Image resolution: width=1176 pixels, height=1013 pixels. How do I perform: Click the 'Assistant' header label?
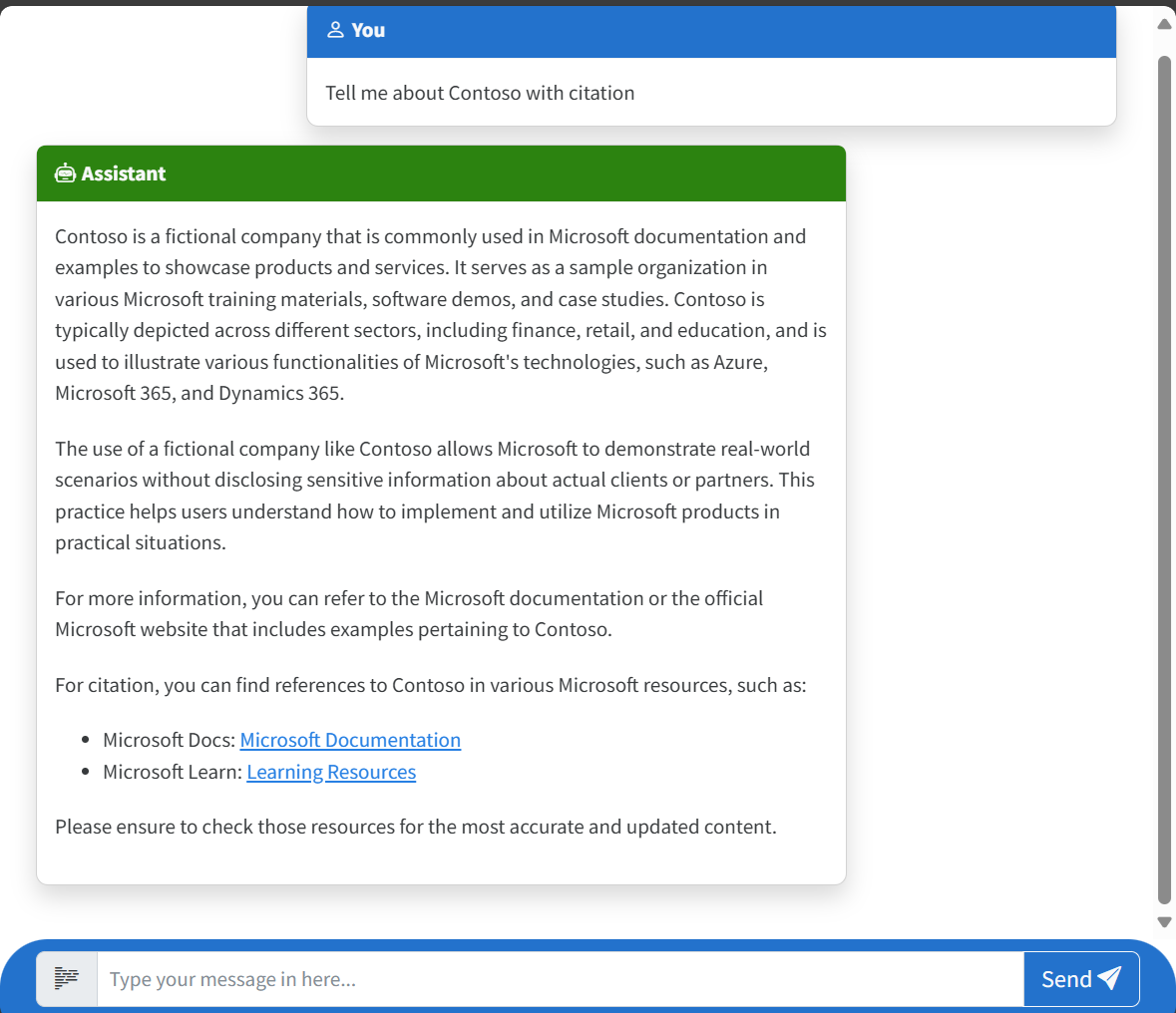click(123, 173)
